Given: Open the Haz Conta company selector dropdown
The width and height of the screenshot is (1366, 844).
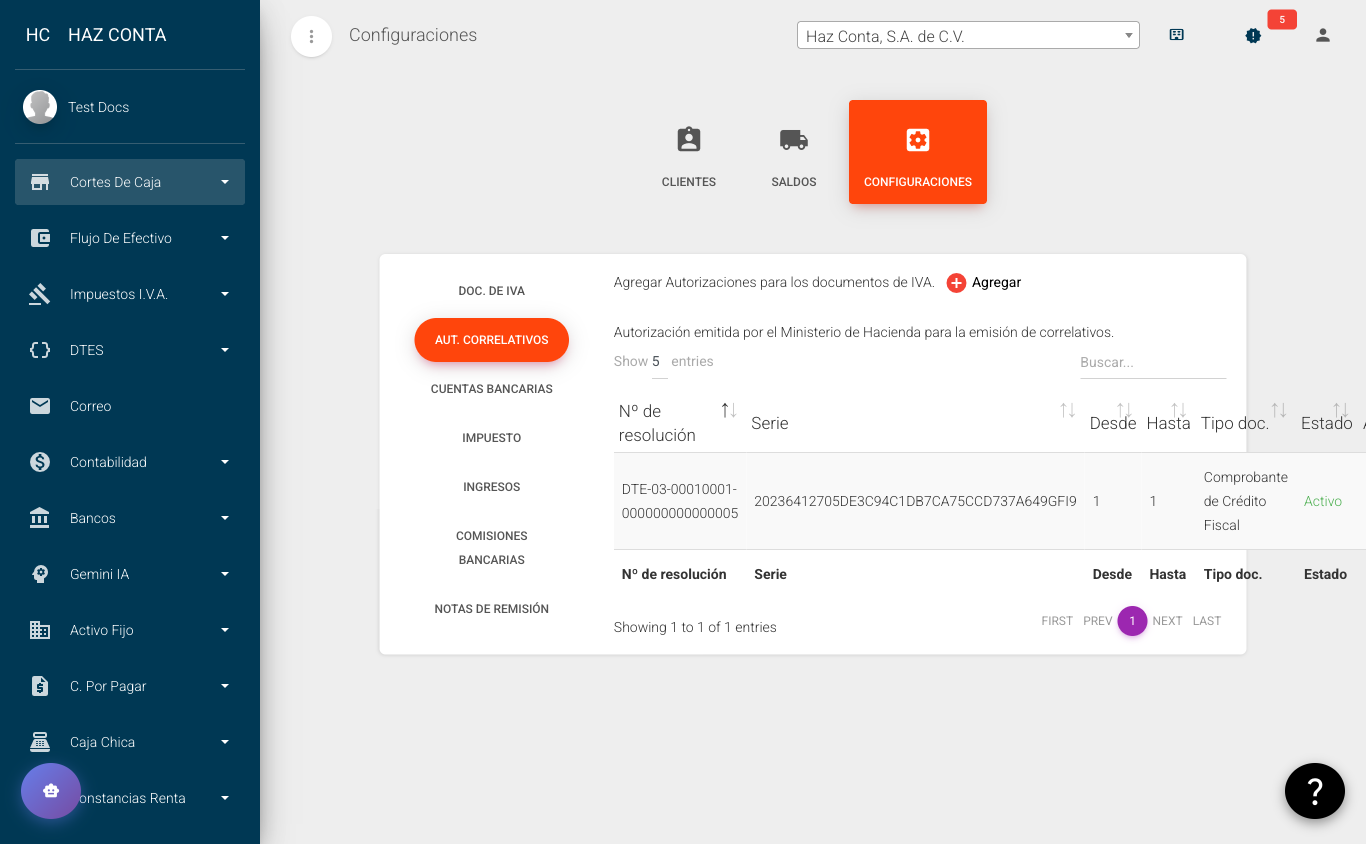Looking at the screenshot, I should 967,34.
